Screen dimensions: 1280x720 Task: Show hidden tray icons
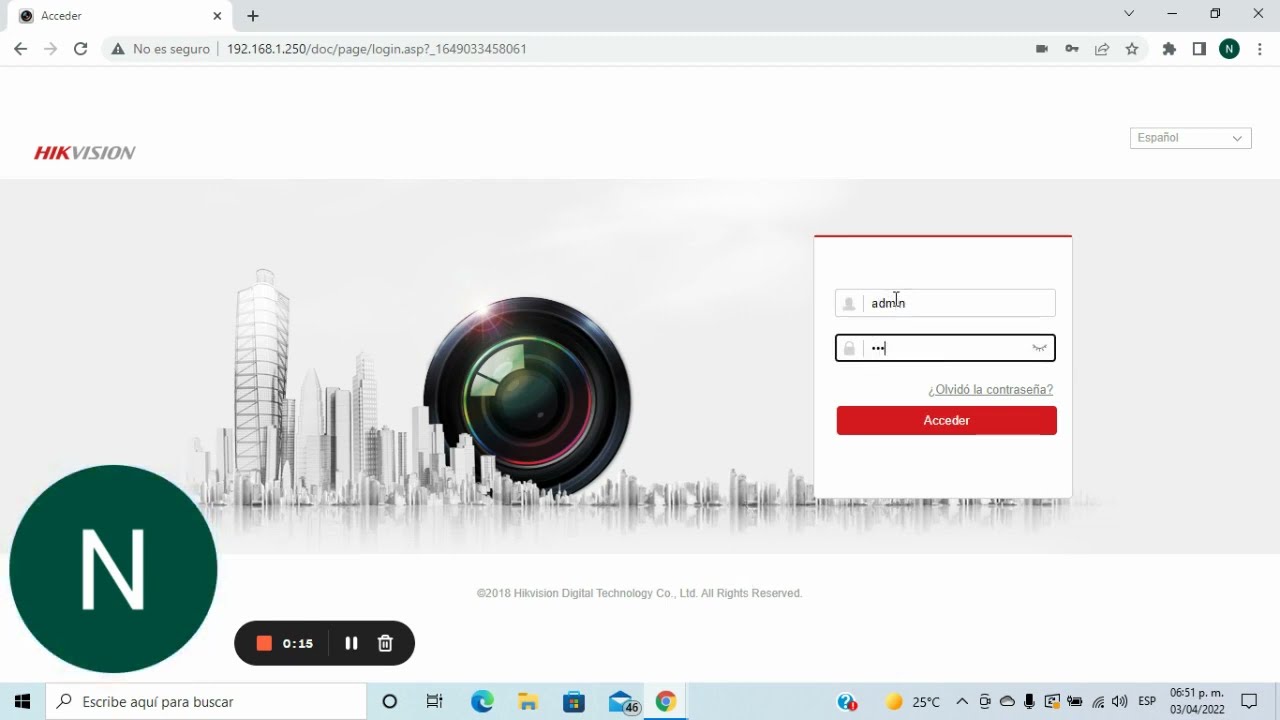point(962,702)
